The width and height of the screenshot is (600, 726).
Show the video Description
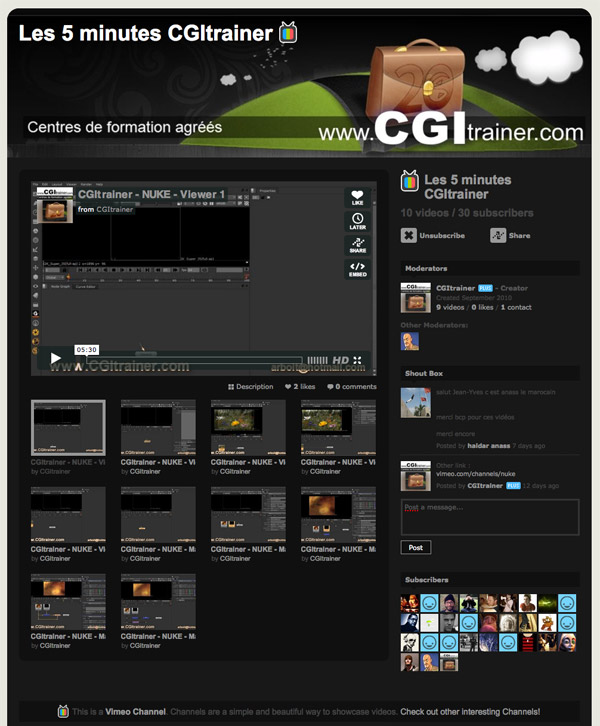[250, 387]
